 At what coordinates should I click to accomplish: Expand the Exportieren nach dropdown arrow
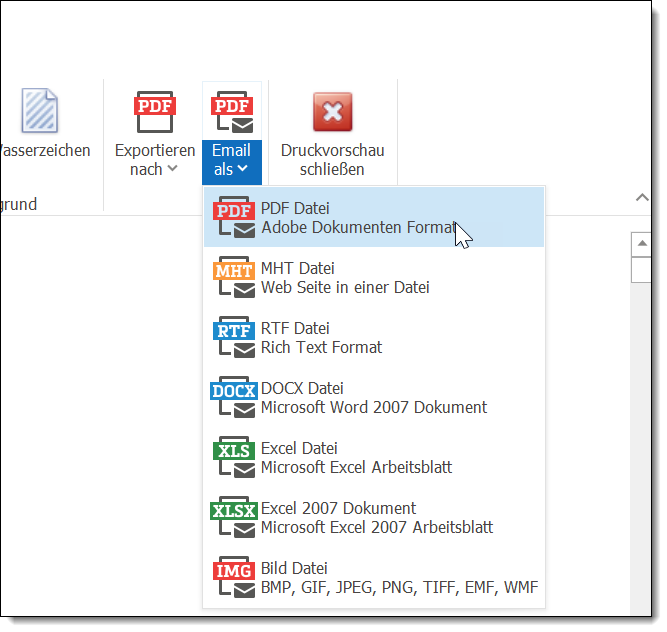coord(173,169)
